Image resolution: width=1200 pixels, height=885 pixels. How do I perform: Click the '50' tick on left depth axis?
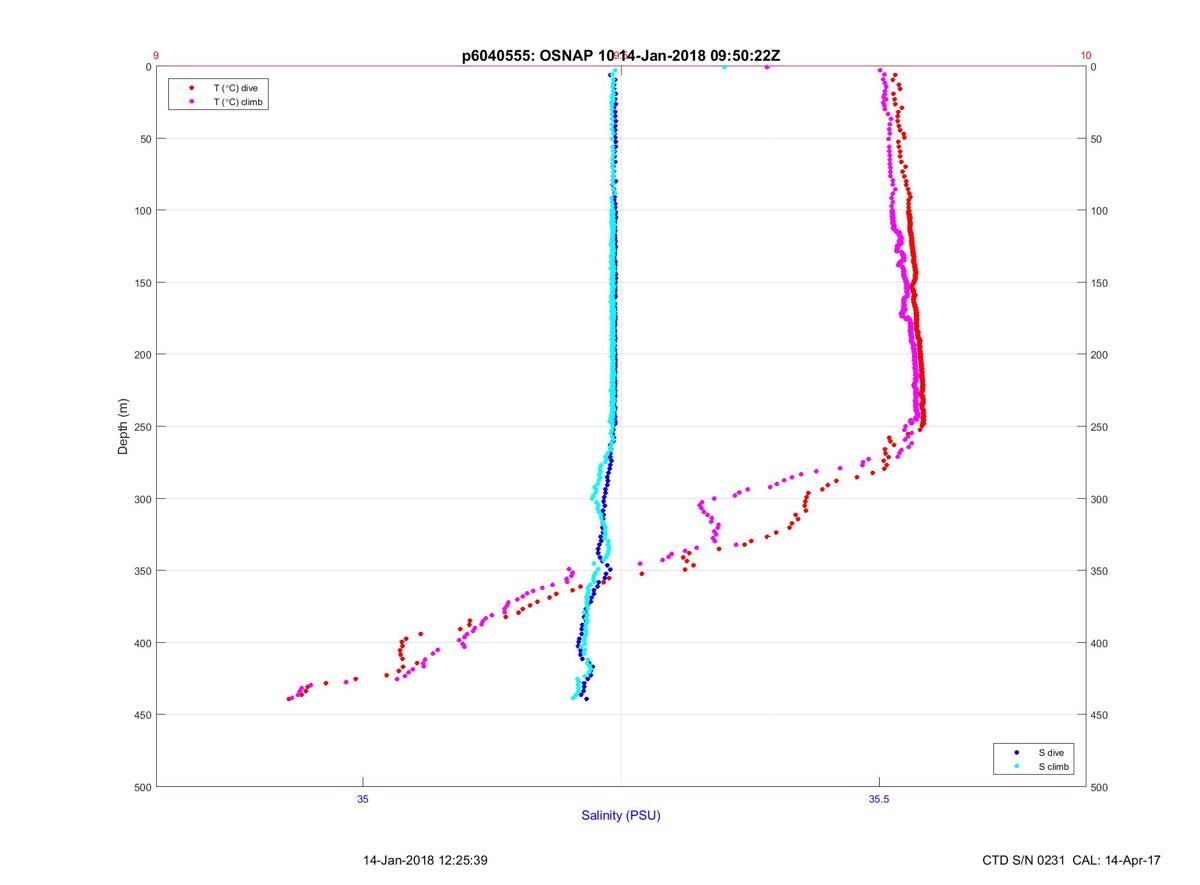[144, 139]
